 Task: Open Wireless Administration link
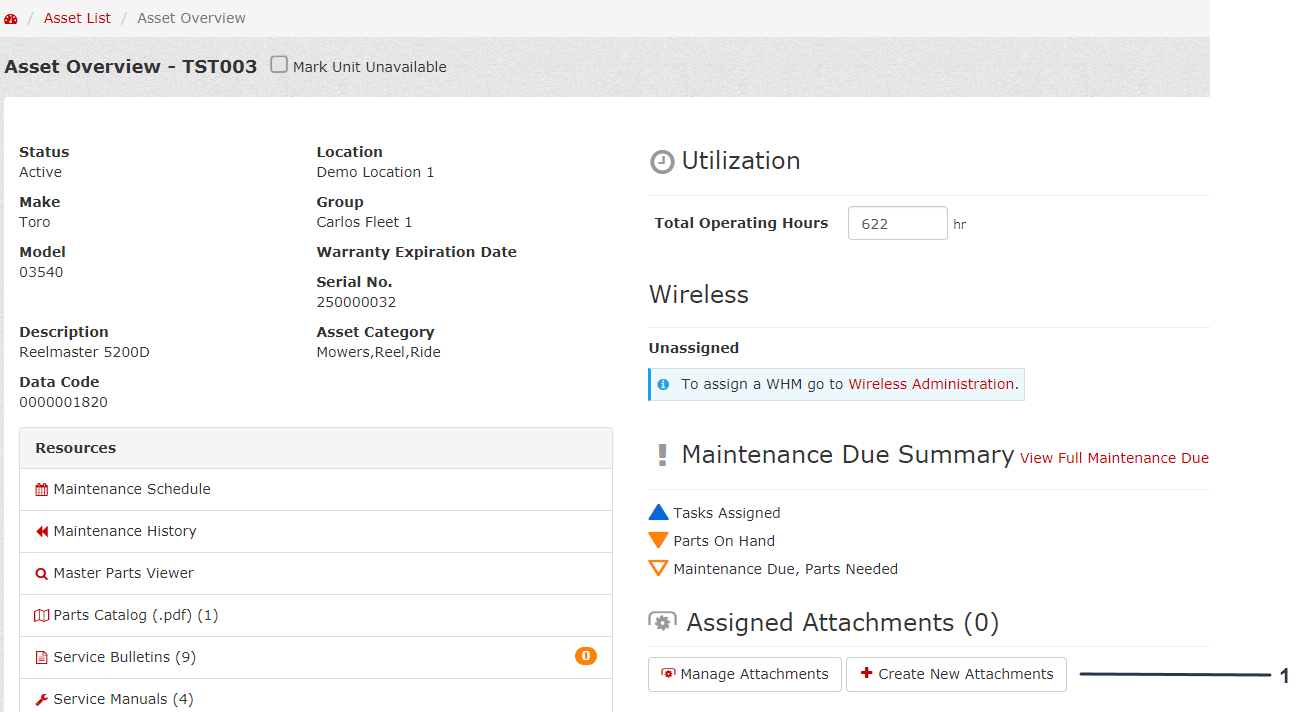(x=931, y=384)
